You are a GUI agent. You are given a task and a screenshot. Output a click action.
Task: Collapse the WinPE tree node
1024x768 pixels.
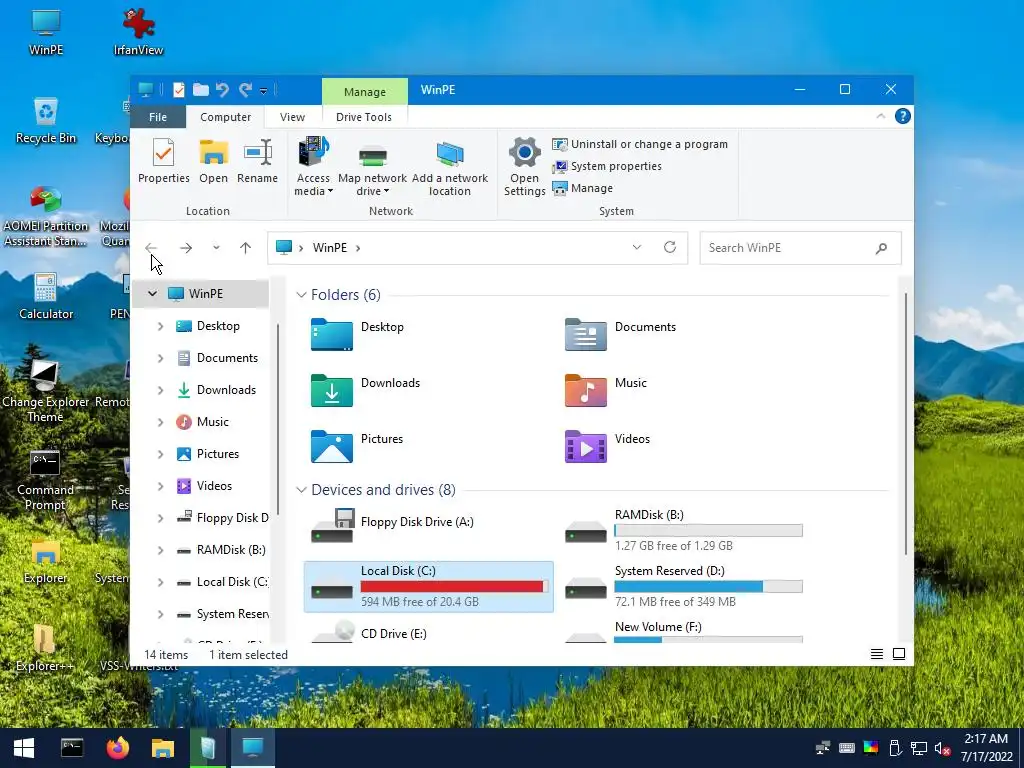coord(152,294)
